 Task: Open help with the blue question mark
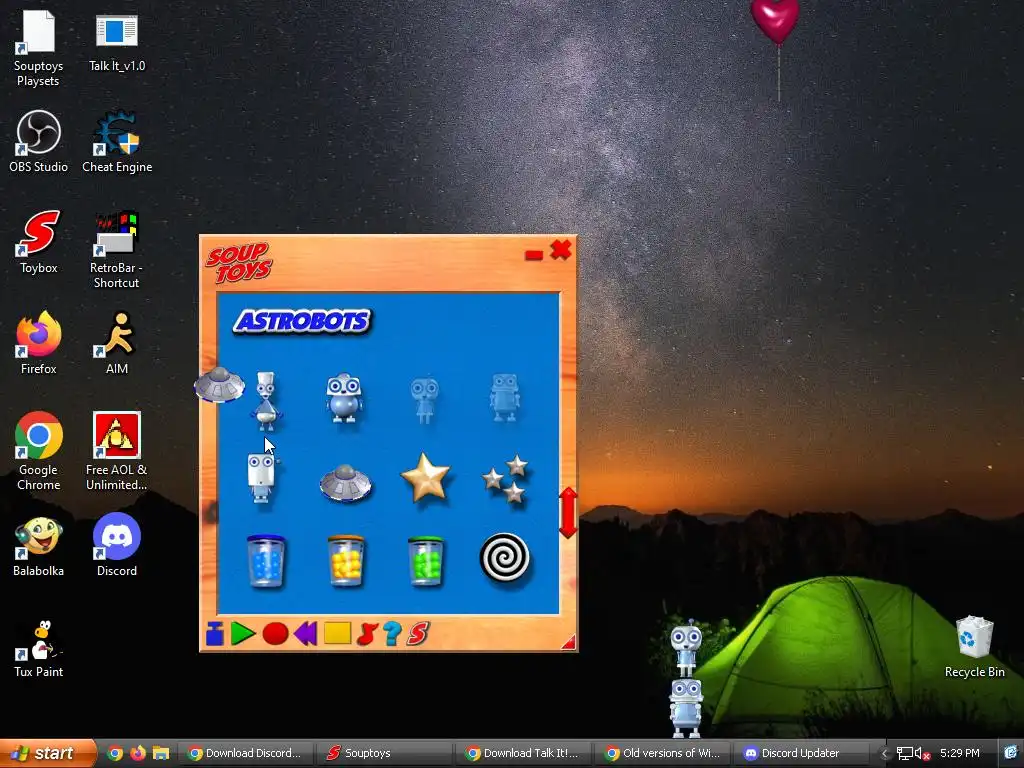point(392,633)
